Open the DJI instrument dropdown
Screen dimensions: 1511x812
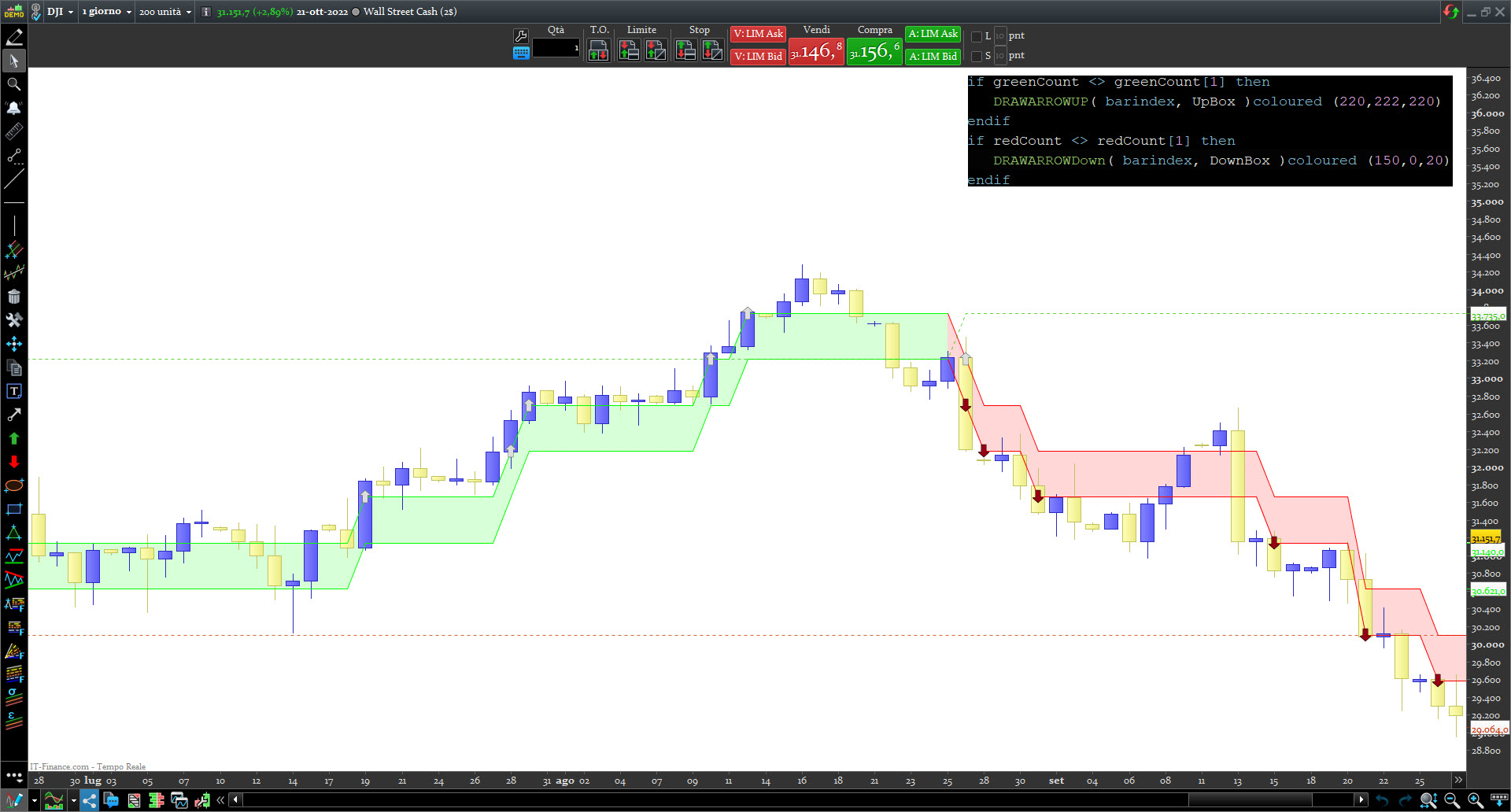coord(60,12)
